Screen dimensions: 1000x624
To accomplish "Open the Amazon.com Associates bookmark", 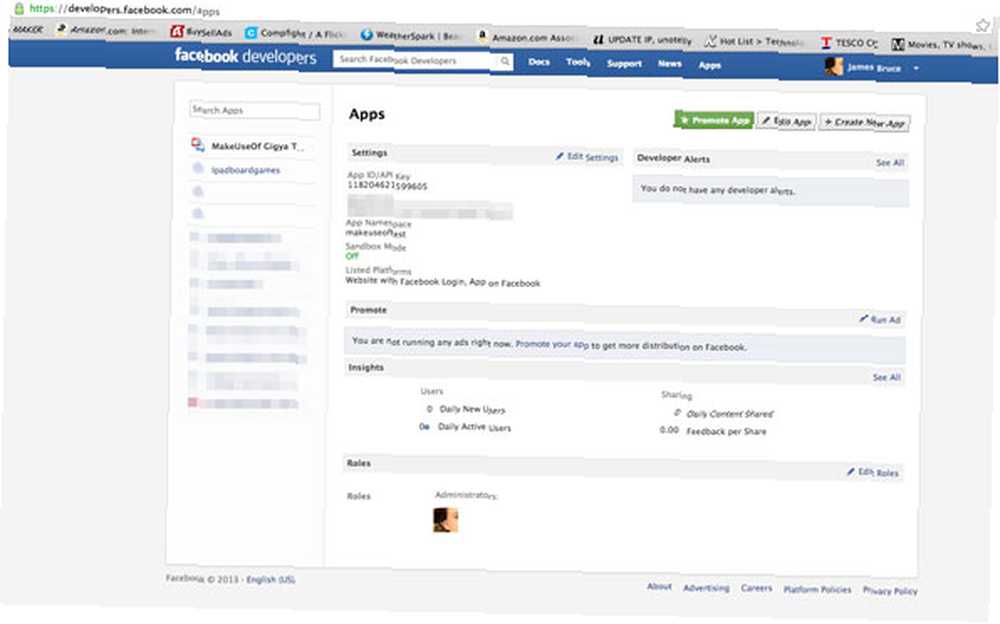I will [528, 38].
